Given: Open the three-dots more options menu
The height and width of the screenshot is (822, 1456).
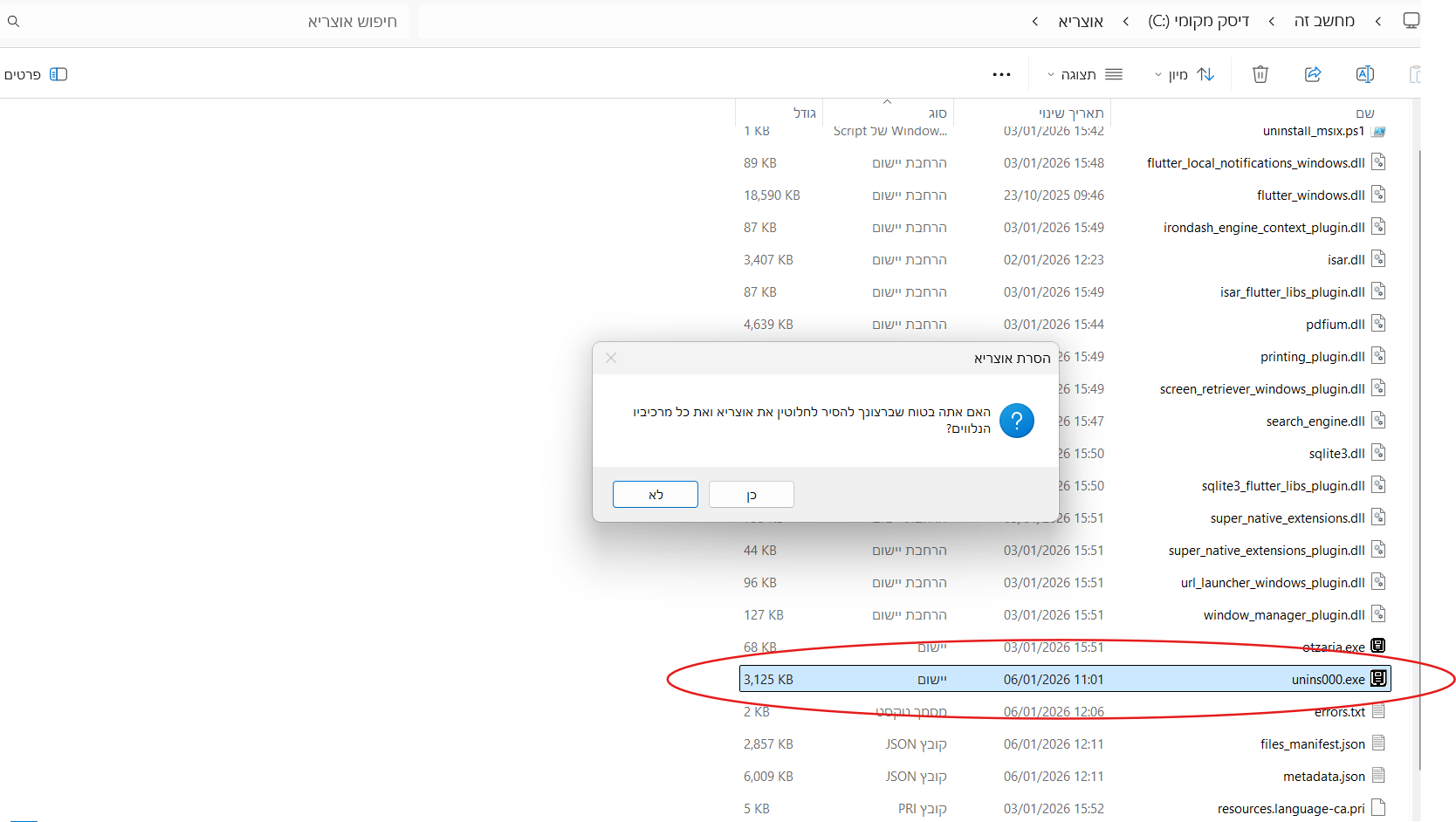Looking at the screenshot, I should [x=1001, y=74].
